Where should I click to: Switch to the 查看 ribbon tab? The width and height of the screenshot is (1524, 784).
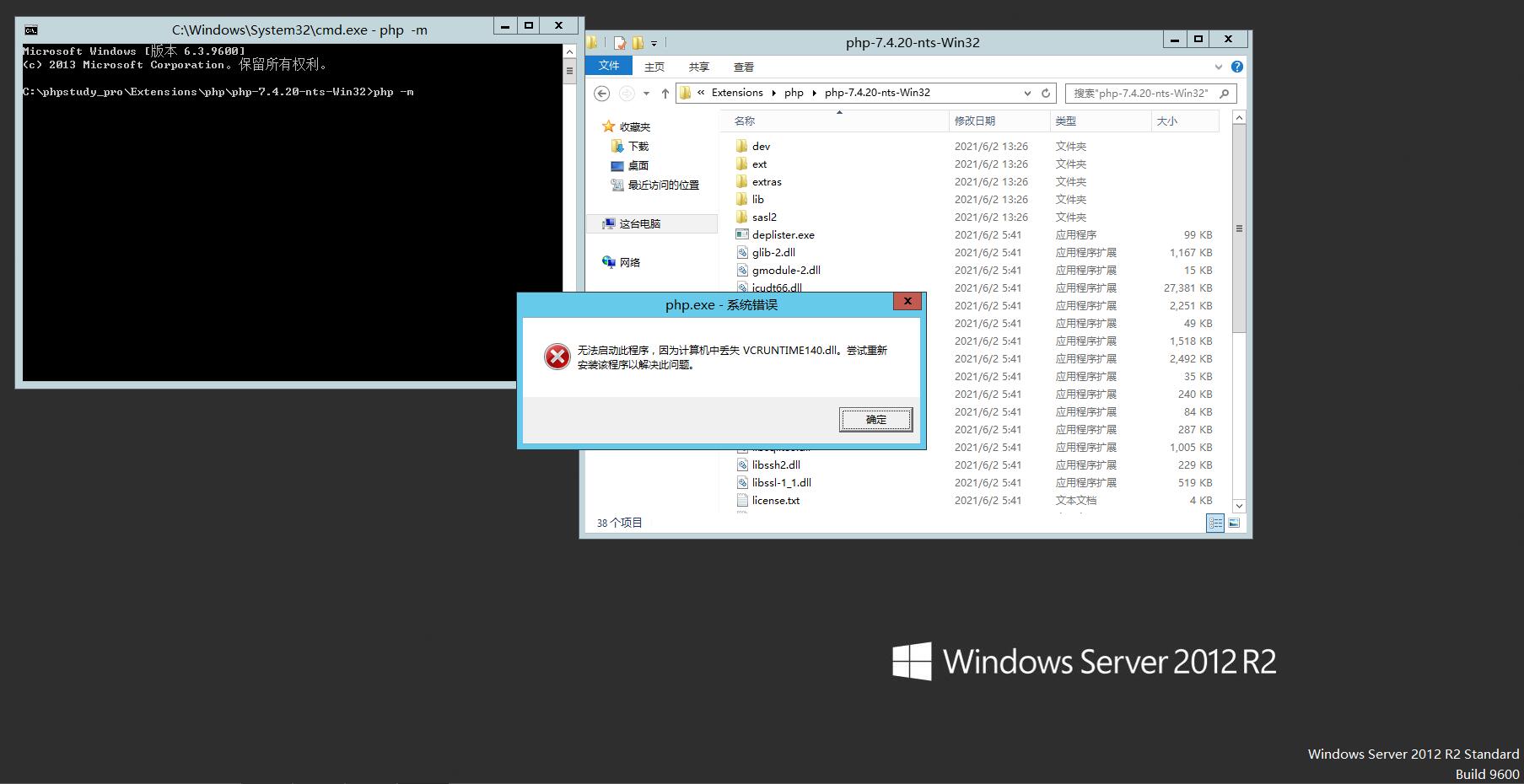(743, 67)
